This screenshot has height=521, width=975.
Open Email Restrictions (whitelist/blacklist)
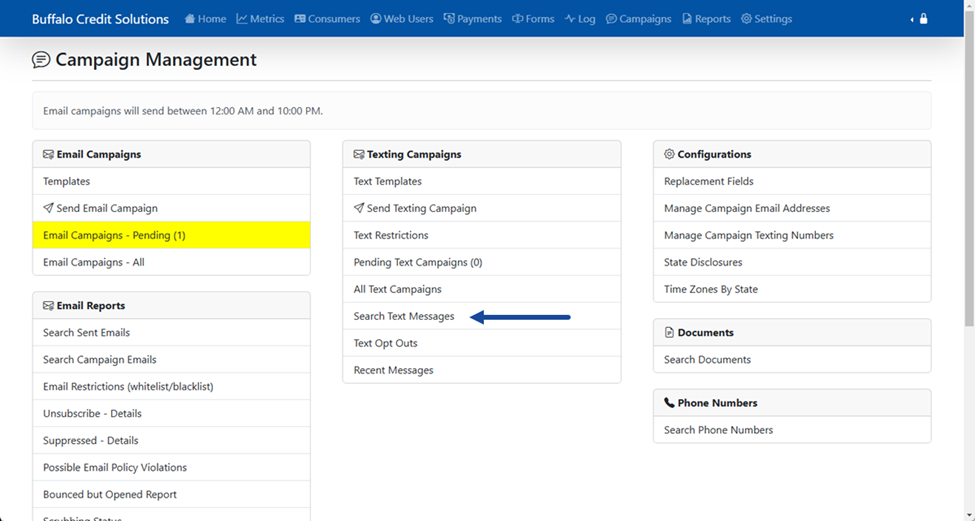172,386
